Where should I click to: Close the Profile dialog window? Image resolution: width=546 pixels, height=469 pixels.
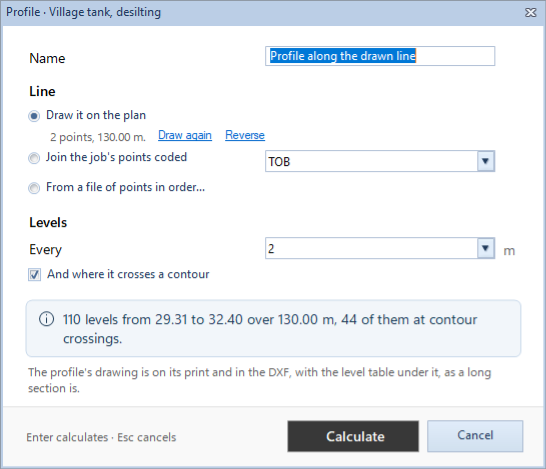530,13
